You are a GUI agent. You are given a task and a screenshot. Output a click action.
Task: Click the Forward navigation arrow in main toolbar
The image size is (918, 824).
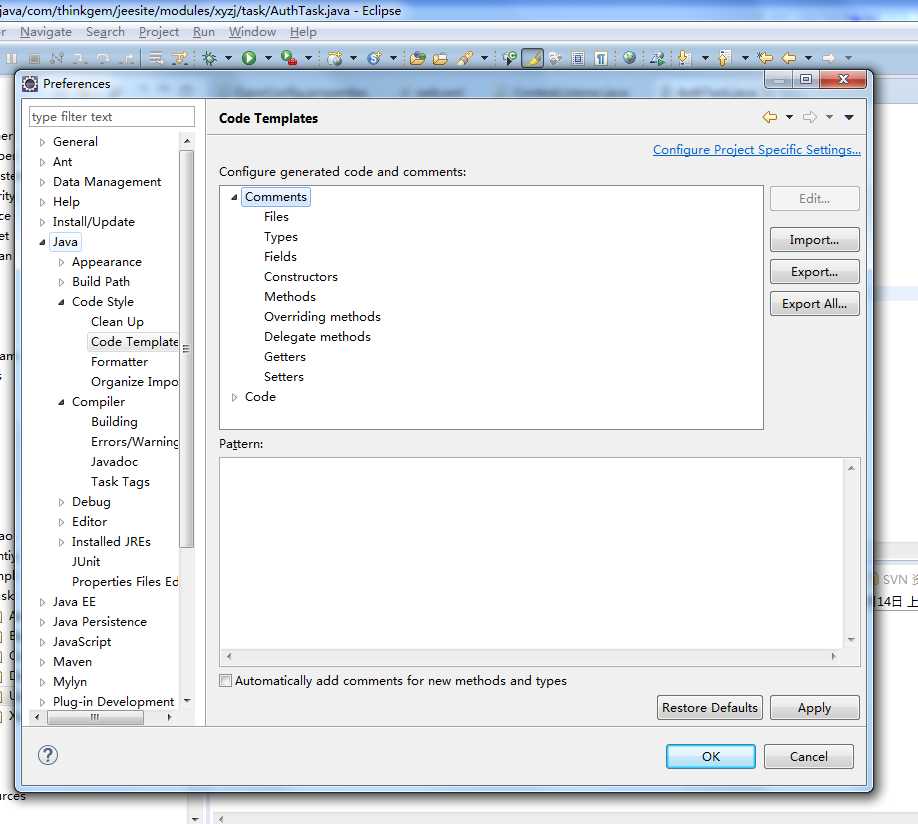coord(828,57)
